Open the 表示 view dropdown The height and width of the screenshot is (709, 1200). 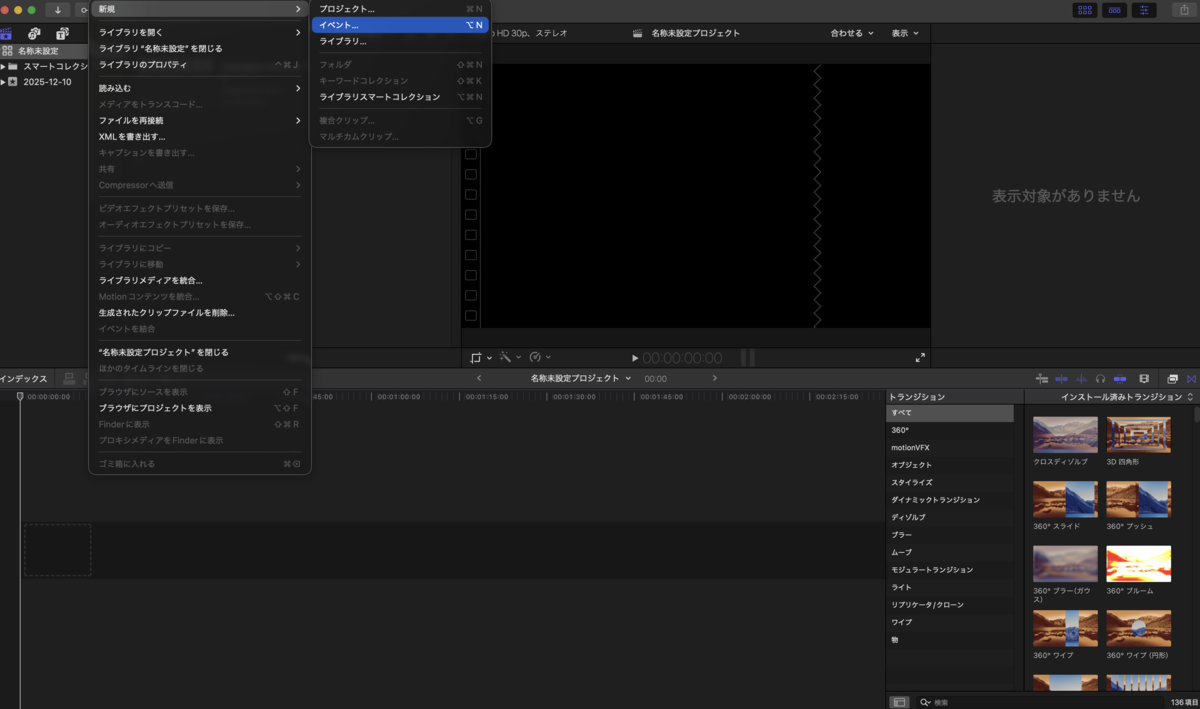point(905,33)
